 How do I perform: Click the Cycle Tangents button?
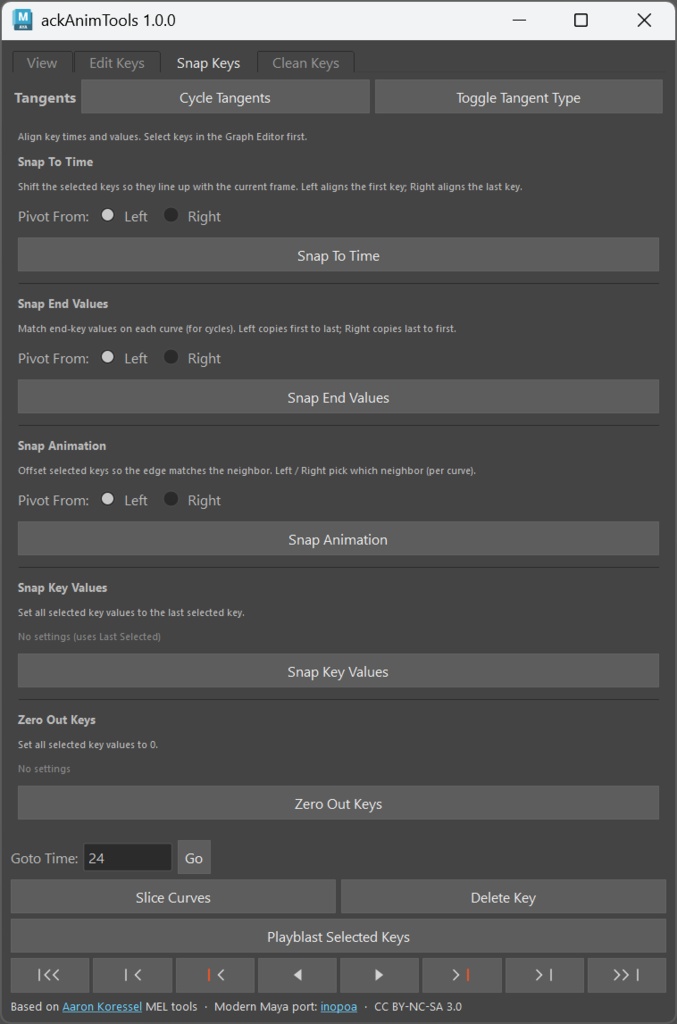click(225, 97)
